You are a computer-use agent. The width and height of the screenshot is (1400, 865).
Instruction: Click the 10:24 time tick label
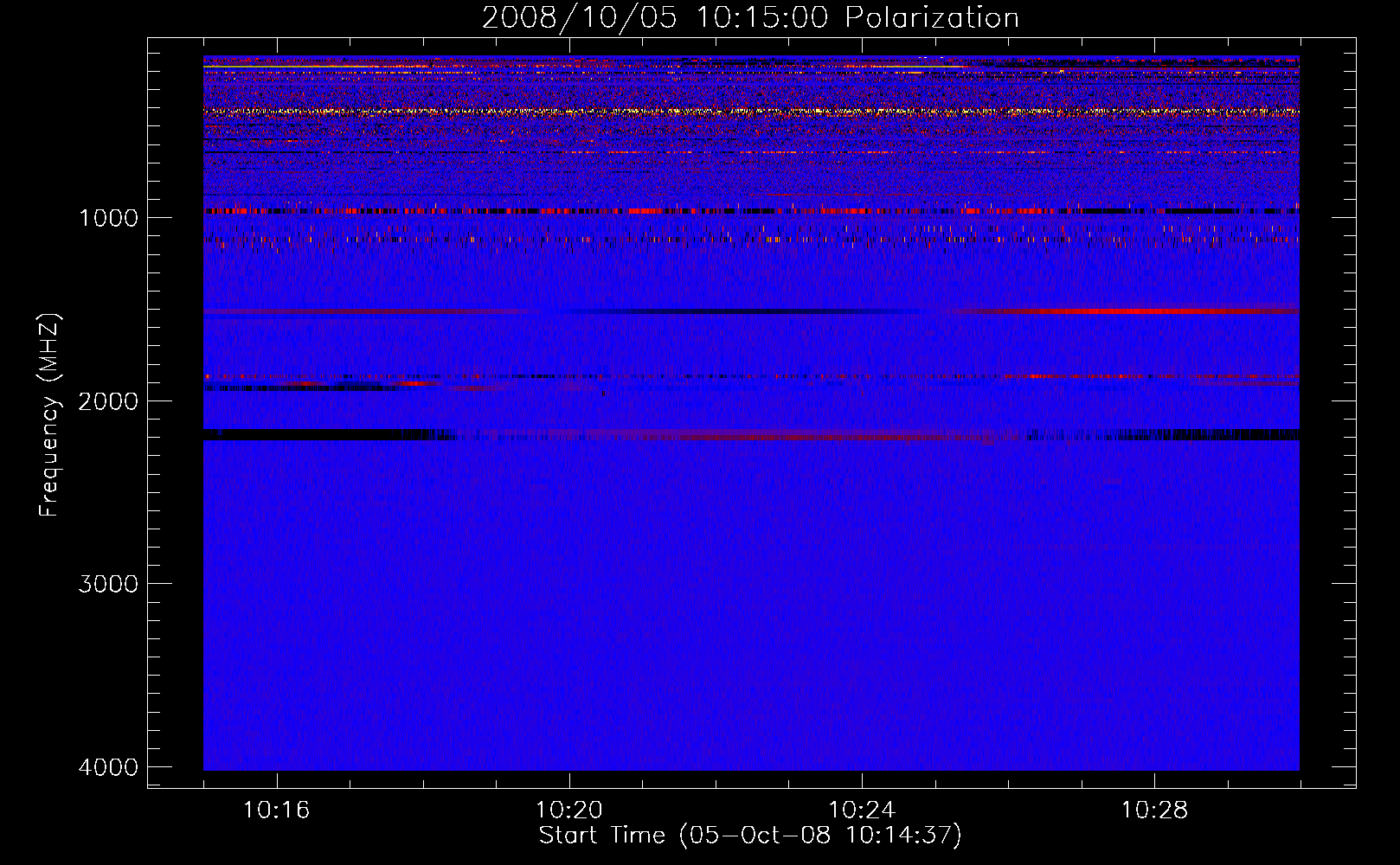(x=862, y=811)
